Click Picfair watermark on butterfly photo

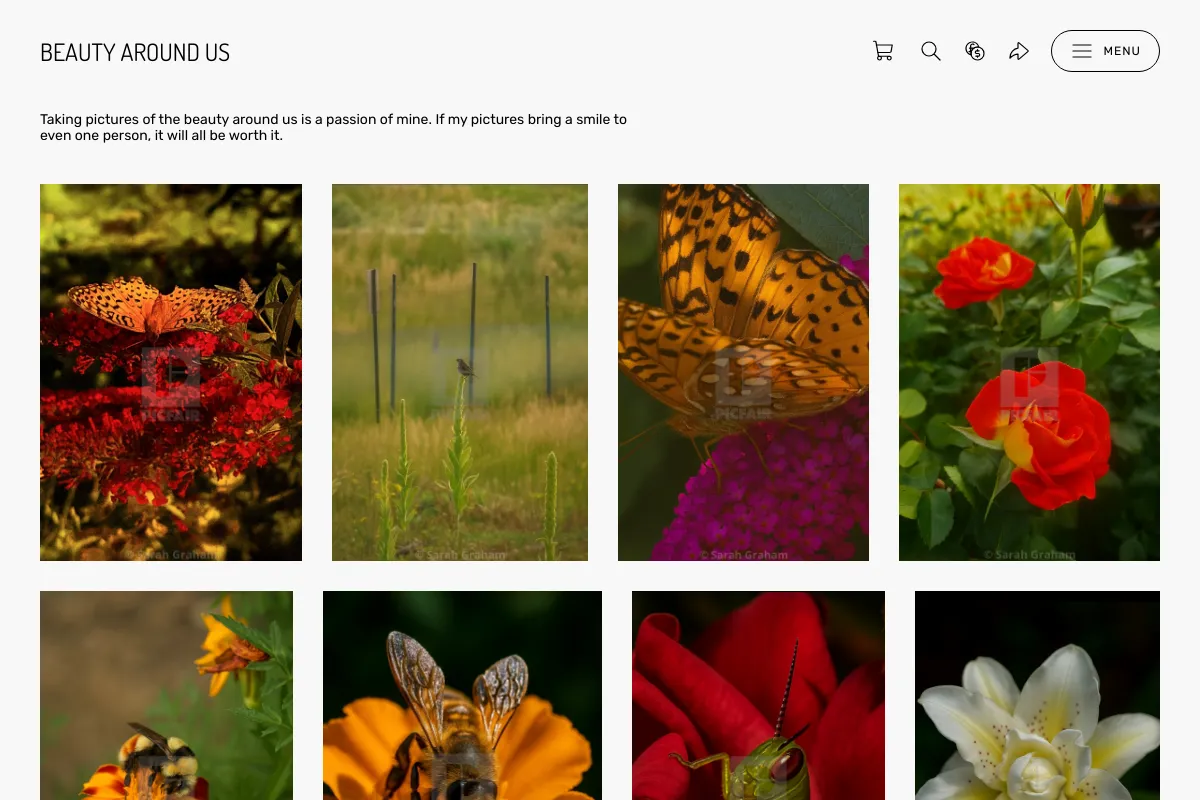(171, 384)
